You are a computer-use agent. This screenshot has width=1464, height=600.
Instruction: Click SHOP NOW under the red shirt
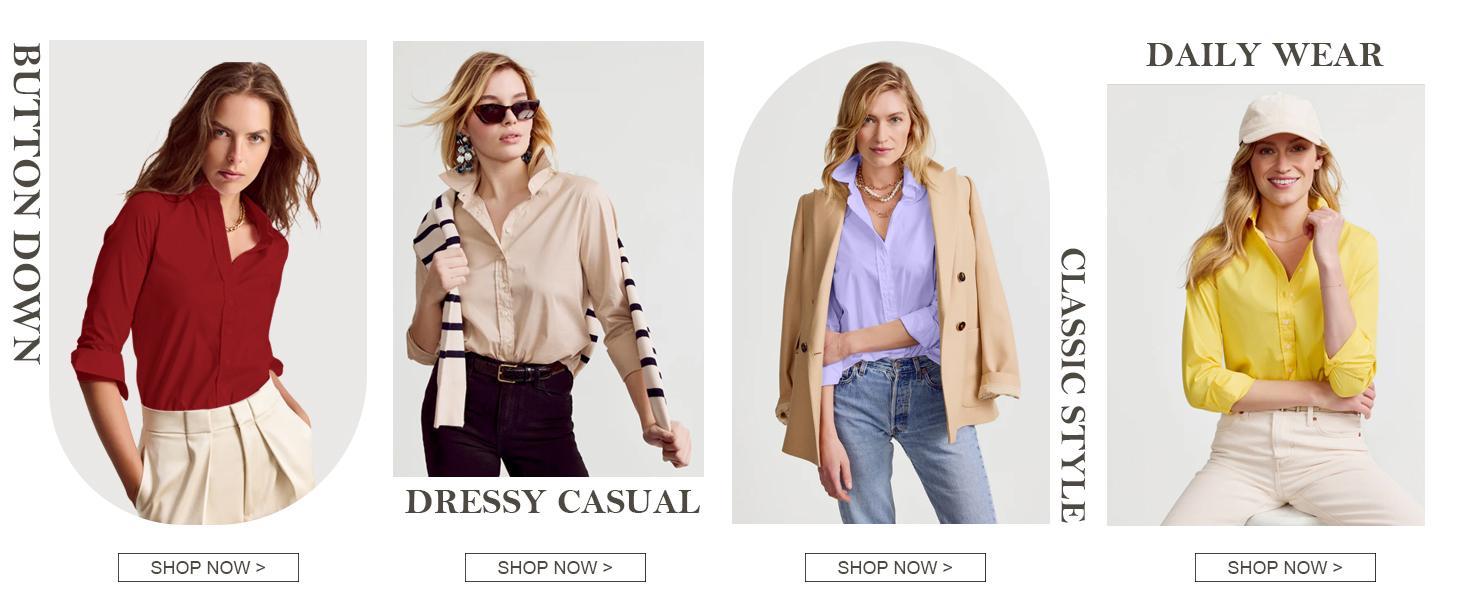pyautogui.click(x=208, y=567)
